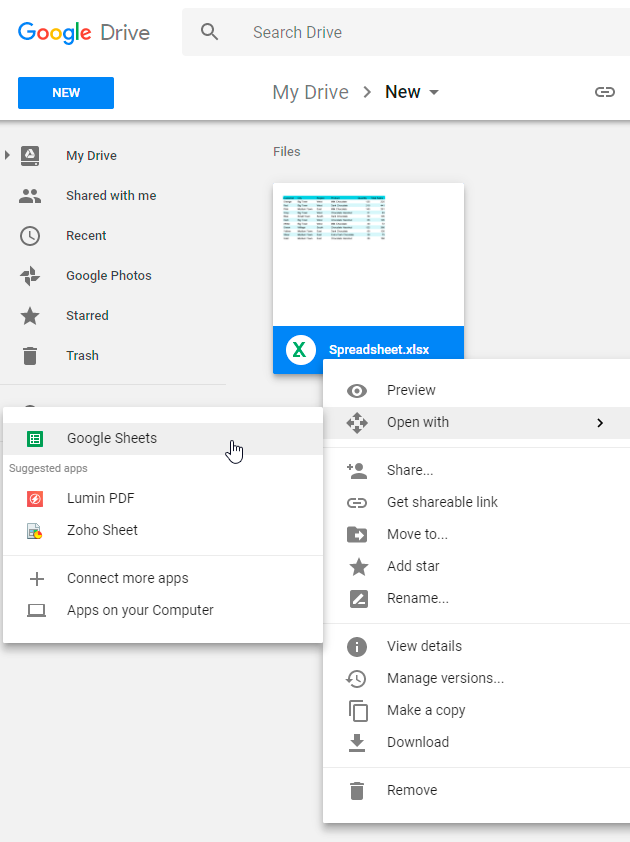
Task: Click the Trash bin icon in sidebar
Action: 30,356
